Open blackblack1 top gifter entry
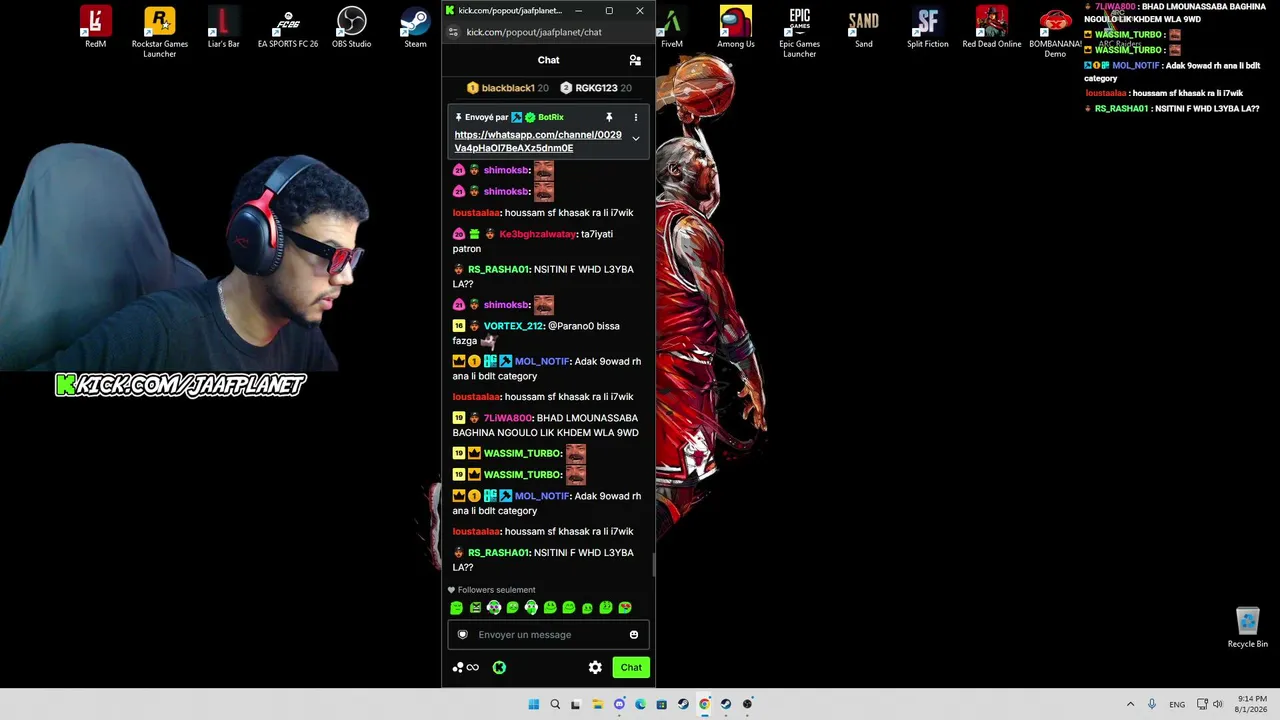The image size is (1280, 720). pos(507,88)
